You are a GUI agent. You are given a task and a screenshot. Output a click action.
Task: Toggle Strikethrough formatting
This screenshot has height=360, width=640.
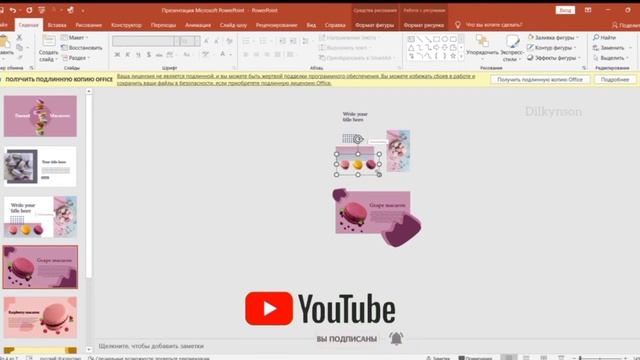tap(159, 54)
